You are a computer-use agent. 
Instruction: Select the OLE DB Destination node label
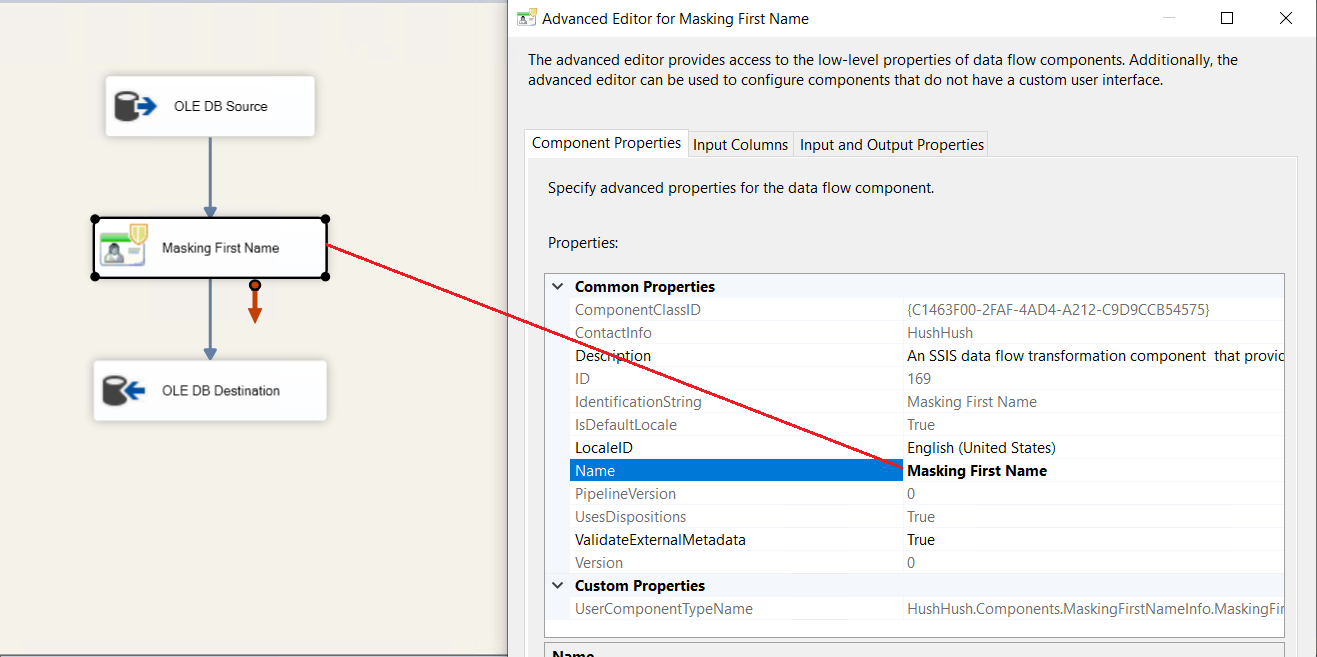pos(221,391)
